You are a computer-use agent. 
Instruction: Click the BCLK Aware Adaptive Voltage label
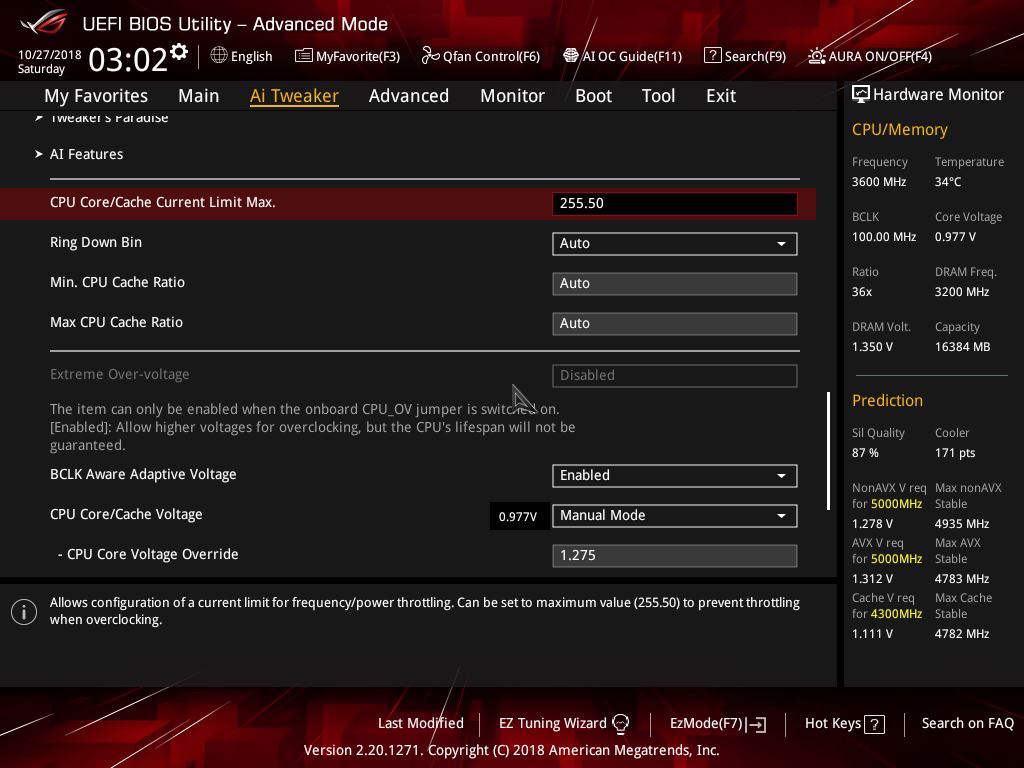[x=143, y=475]
